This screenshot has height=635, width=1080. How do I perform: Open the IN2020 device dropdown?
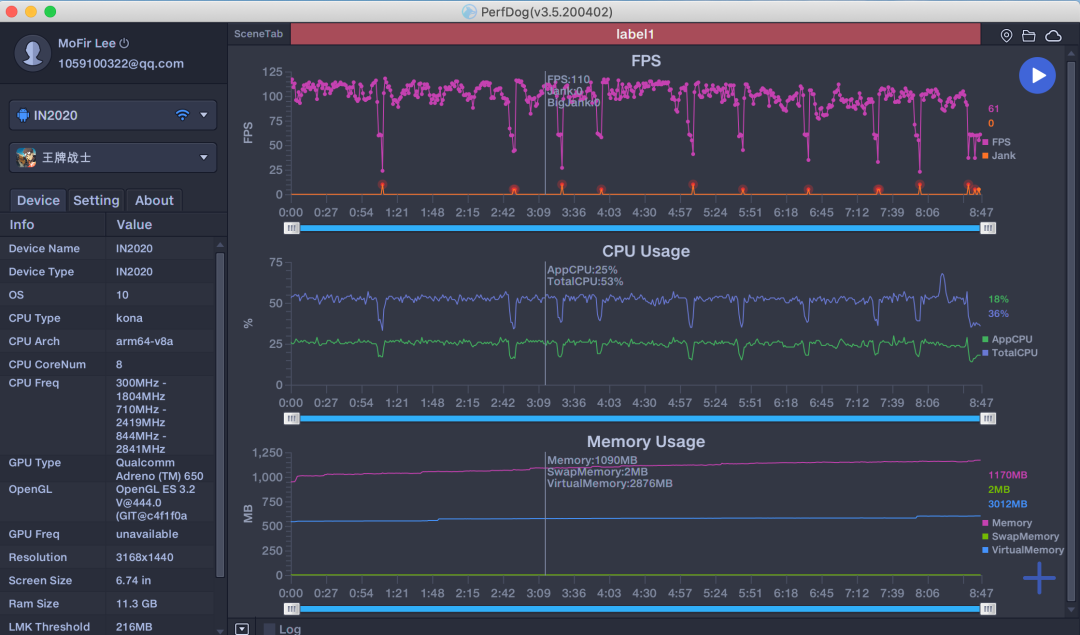(x=204, y=115)
